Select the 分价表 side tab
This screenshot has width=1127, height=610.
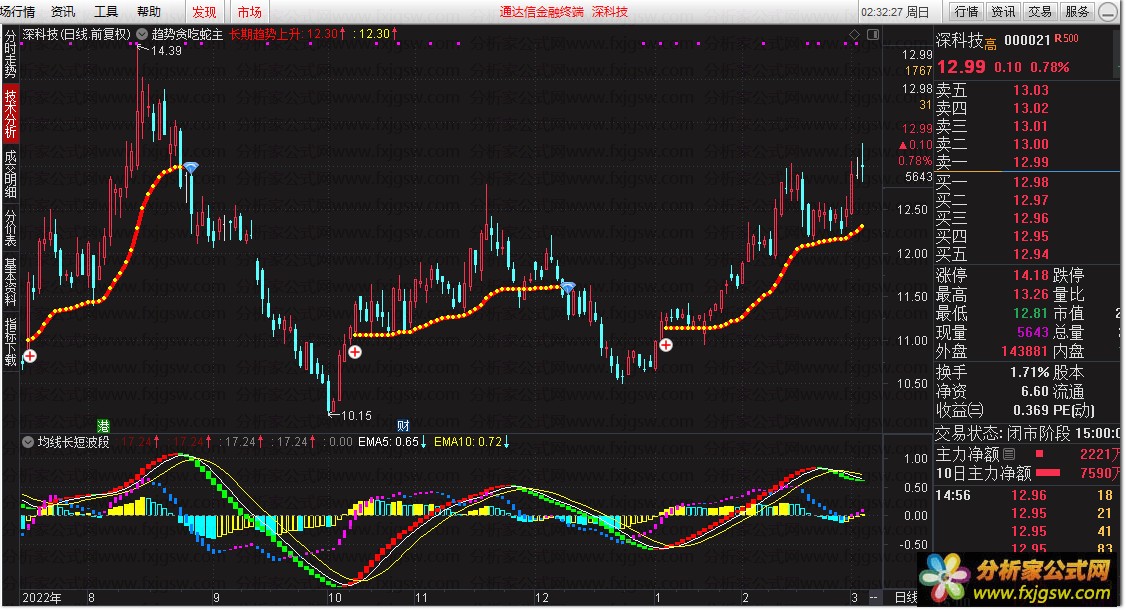pyautogui.click(x=10, y=227)
